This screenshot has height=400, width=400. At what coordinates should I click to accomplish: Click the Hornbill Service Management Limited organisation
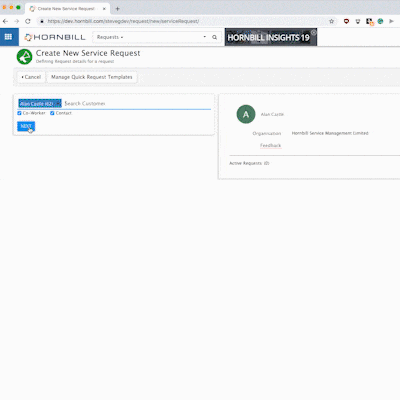click(330, 133)
